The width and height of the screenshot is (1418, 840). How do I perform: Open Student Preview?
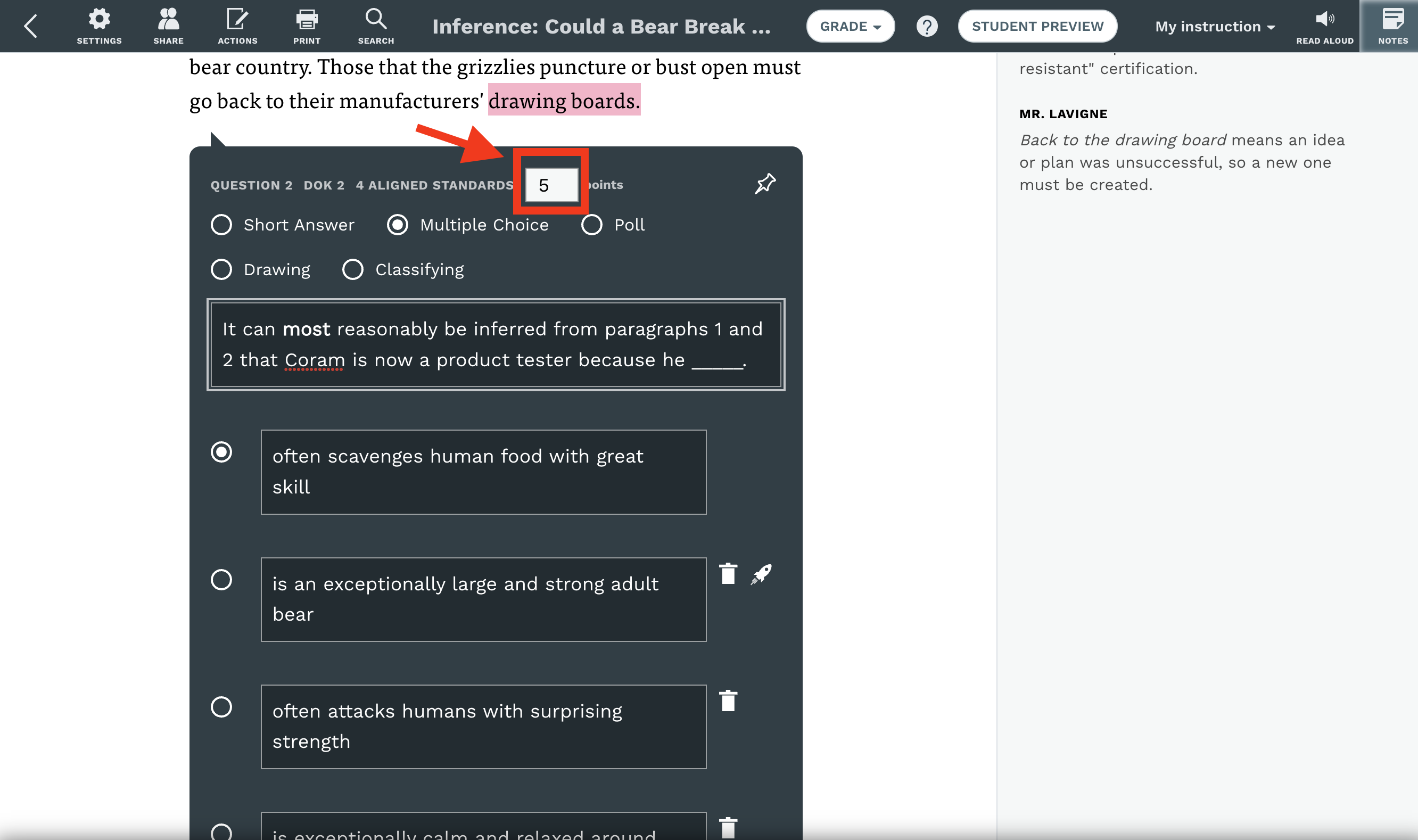[1038, 26]
